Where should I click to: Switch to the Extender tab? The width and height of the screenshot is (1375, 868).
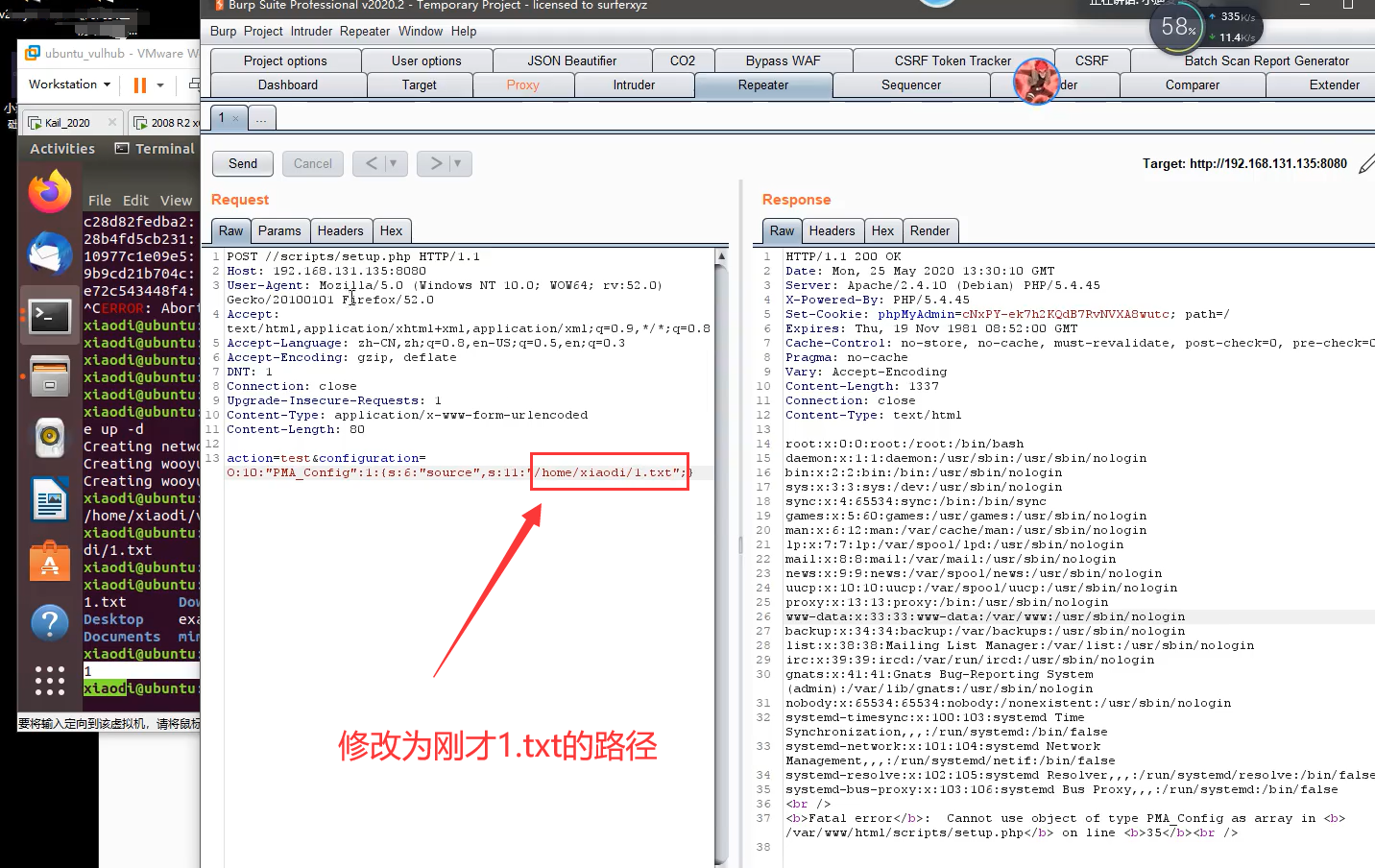pyautogui.click(x=1334, y=84)
